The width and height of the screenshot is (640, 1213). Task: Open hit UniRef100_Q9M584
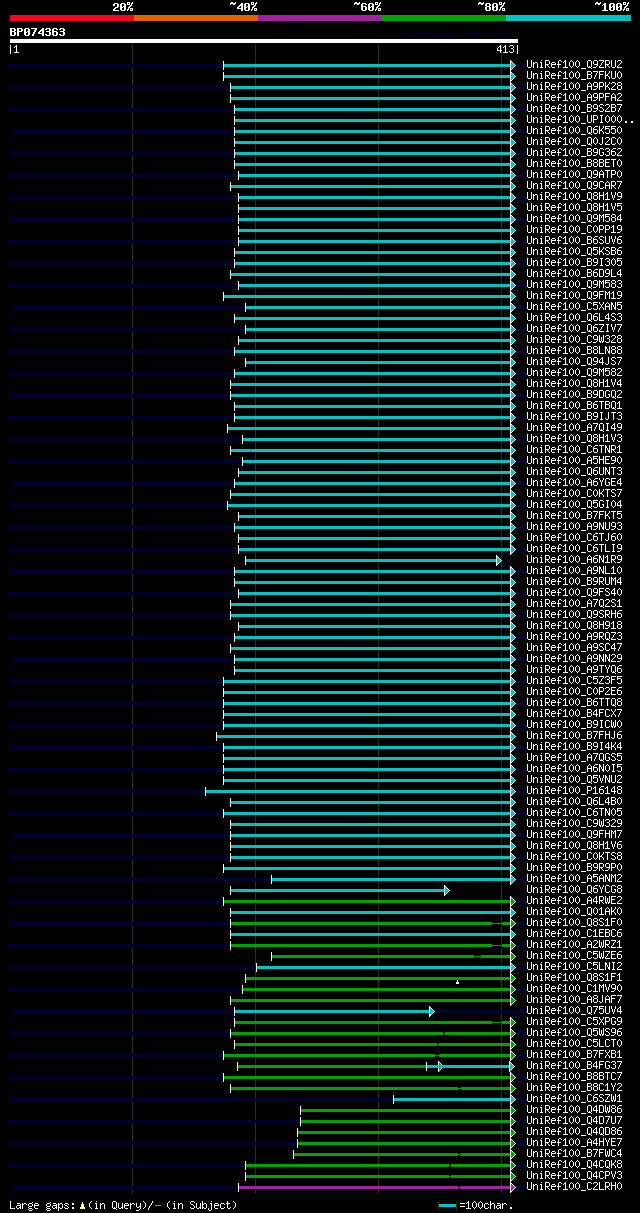click(574, 218)
